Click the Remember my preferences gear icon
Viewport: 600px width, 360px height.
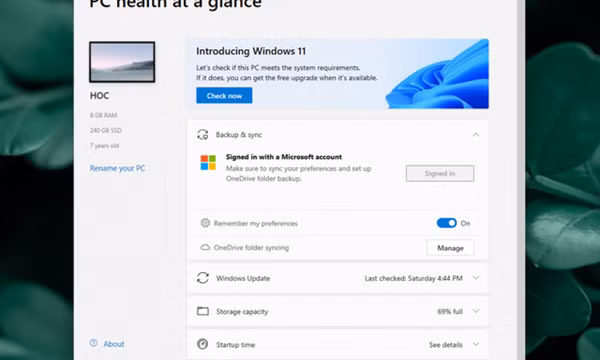tap(205, 223)
